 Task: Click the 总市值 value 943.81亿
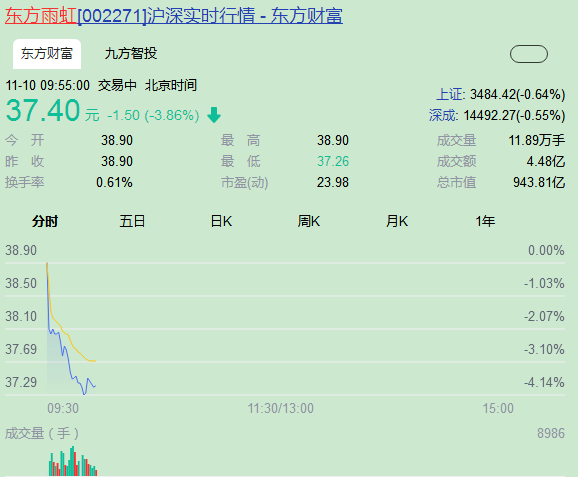click(x=539, y=182)
